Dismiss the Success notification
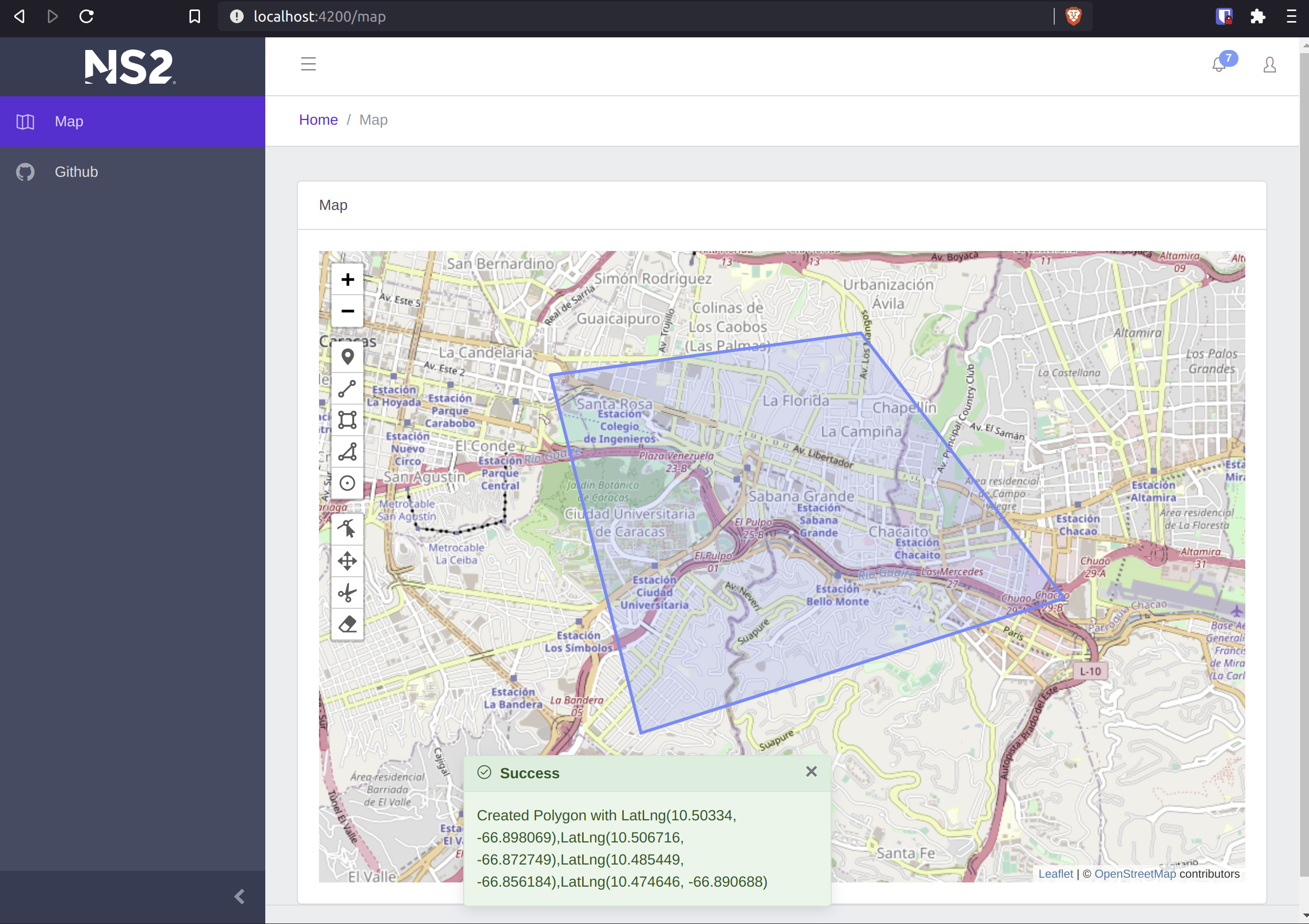 coord(811,771)
